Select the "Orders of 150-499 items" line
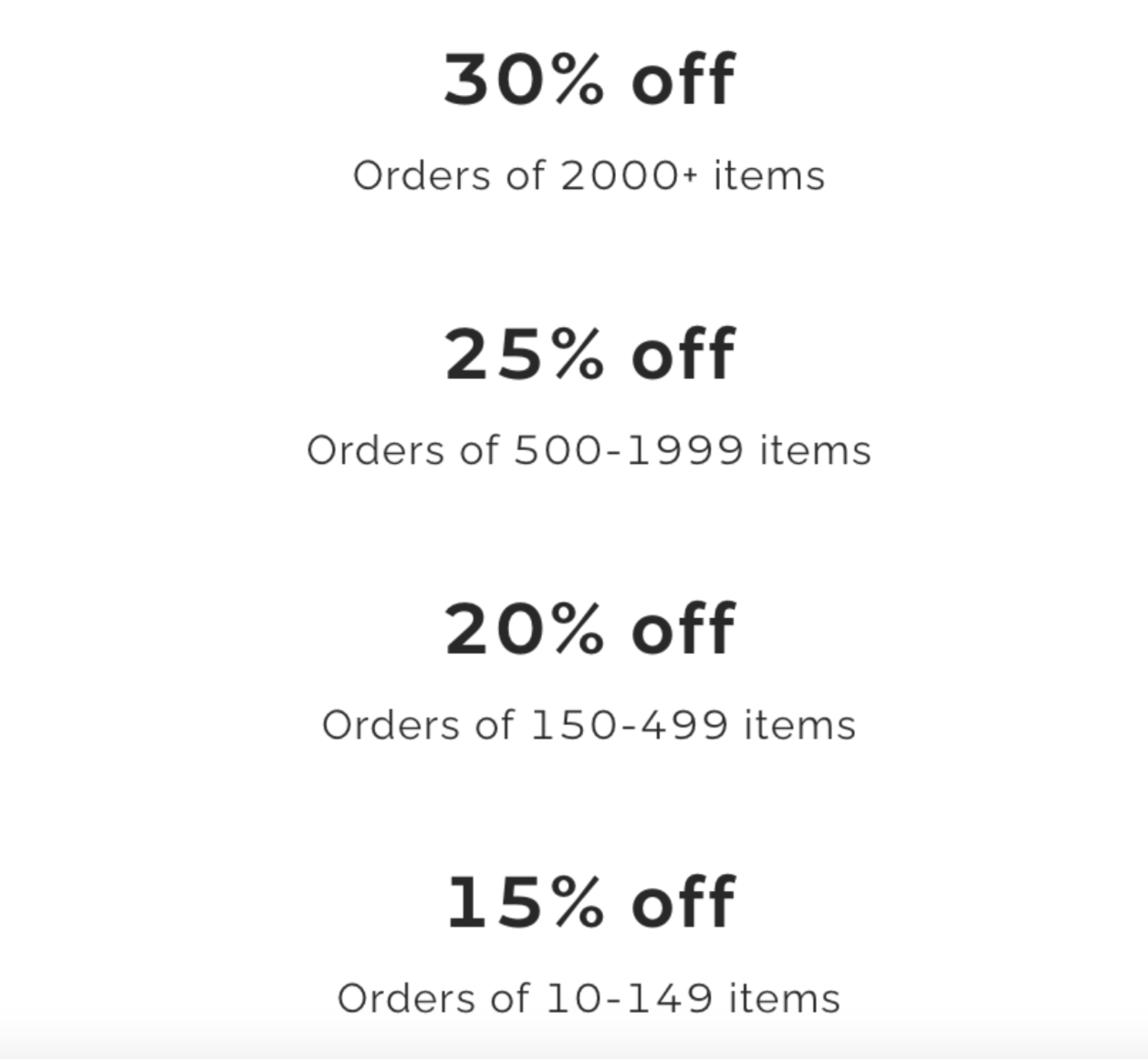The height and width of the screenshot is (1059, 1148). tap(589, 725)
